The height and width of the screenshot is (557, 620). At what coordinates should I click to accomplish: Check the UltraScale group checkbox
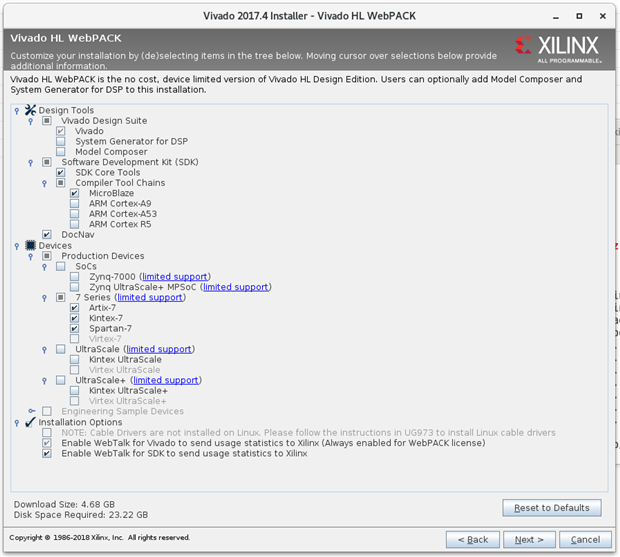60,349
